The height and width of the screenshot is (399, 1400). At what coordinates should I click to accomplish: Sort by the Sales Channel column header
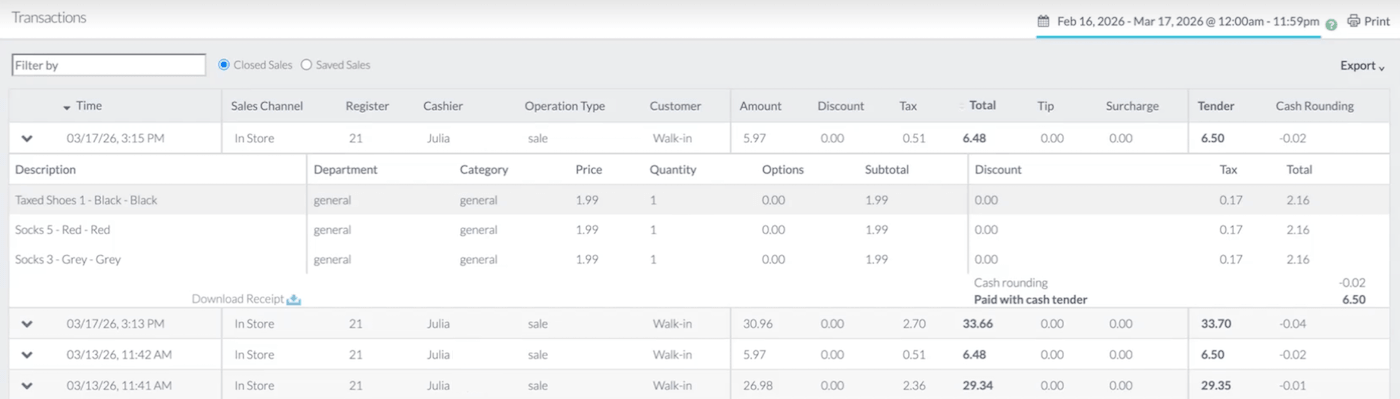266,106
